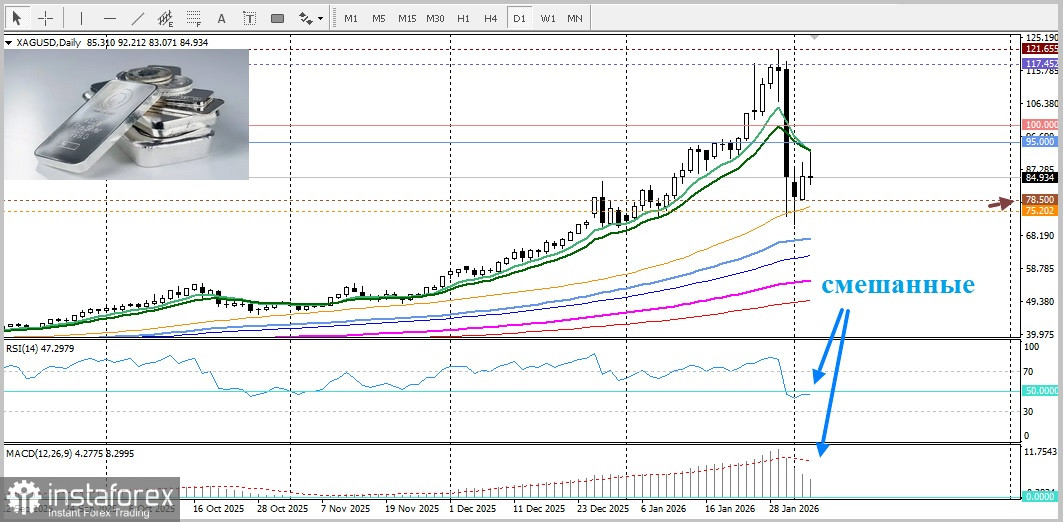Screen dimensions: 1063x522
Task: Click the 28 Jan 2026 date label
Action: 796,508
